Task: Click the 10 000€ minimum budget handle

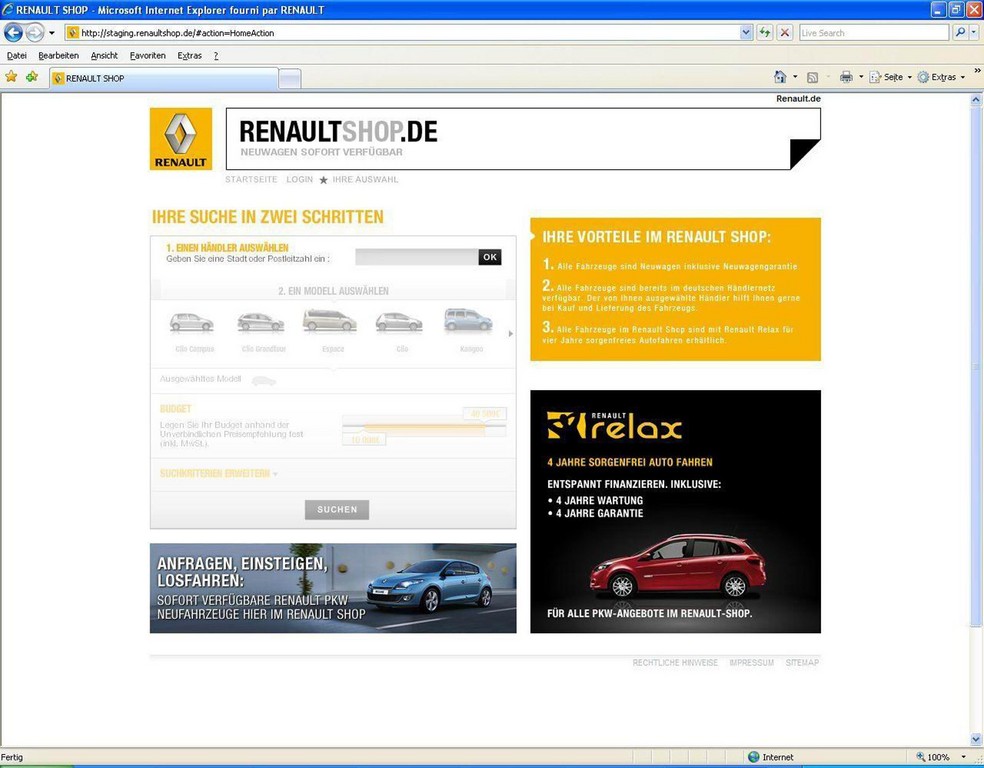Action: (x=365, y=440)
